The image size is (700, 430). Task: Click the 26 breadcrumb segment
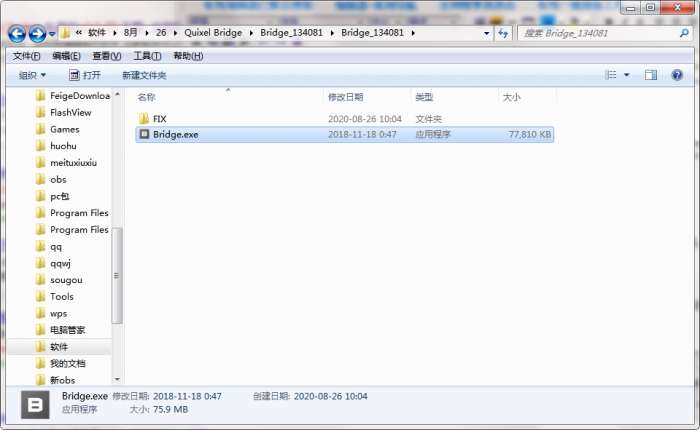pyautogui.click(x=161, y=33)
